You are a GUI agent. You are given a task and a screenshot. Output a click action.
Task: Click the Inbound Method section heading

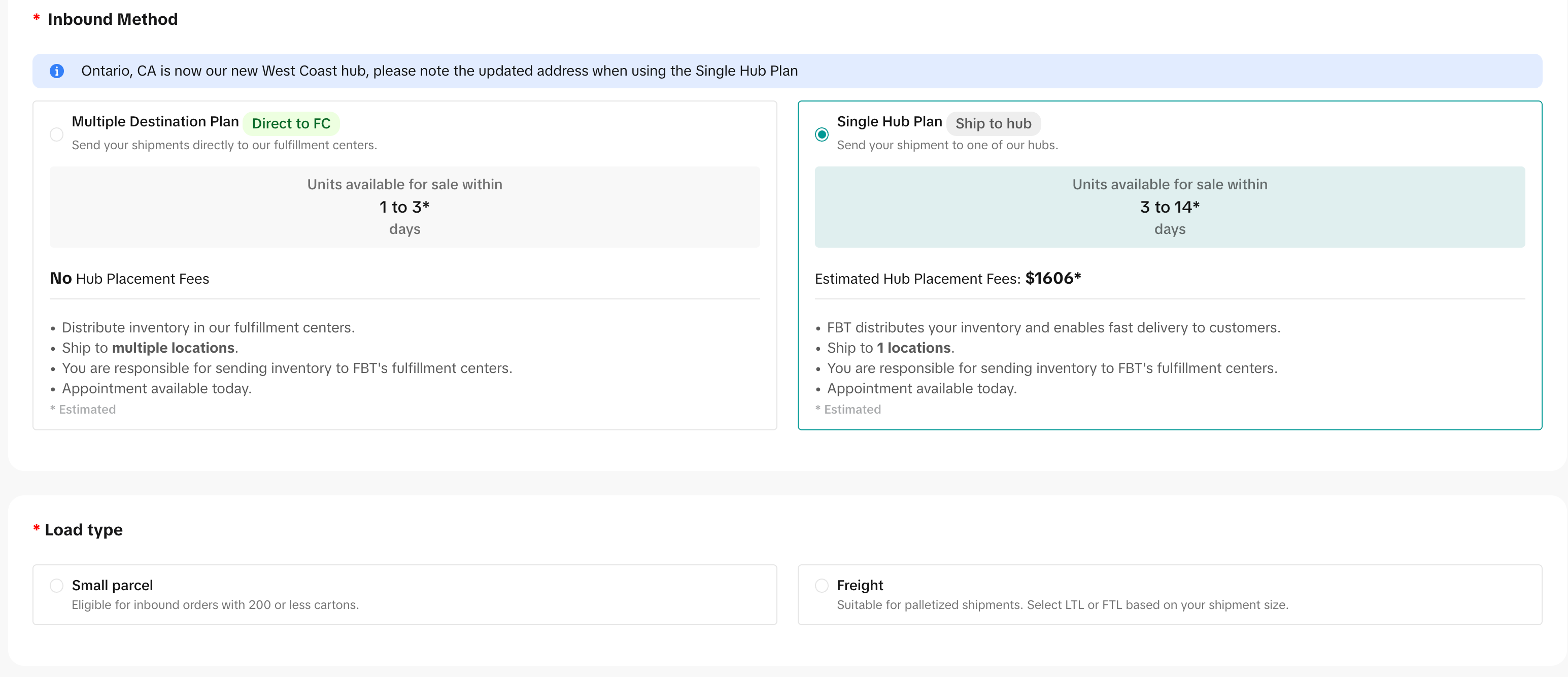(113, 19)
